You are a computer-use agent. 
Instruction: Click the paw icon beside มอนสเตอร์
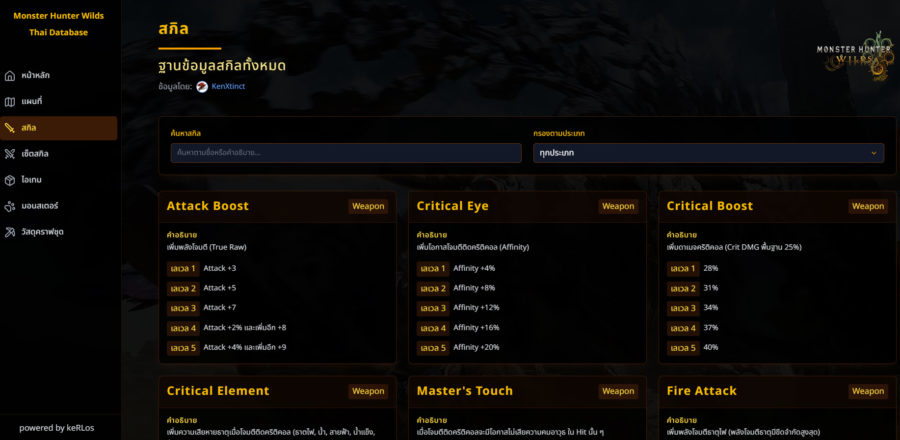pos(10,206)
